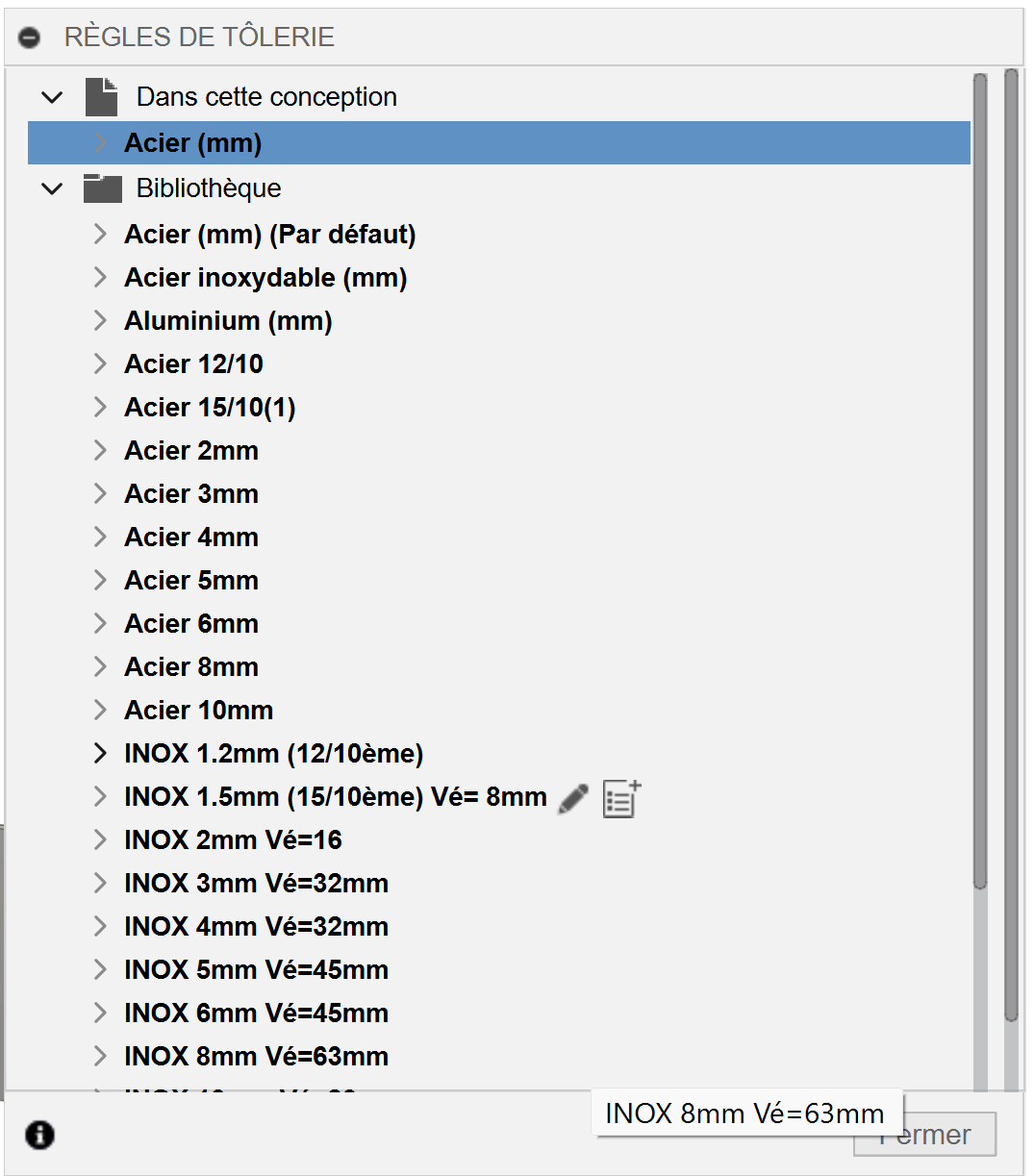Collapse the Bibliothèque section chevron
Viewport: 1034px width, 1176px height.
(x=52, y=188)
